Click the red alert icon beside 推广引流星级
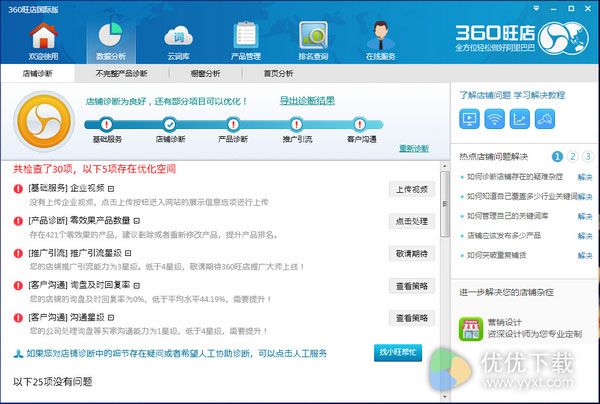The image size is (600, 404). pos(18,253)
